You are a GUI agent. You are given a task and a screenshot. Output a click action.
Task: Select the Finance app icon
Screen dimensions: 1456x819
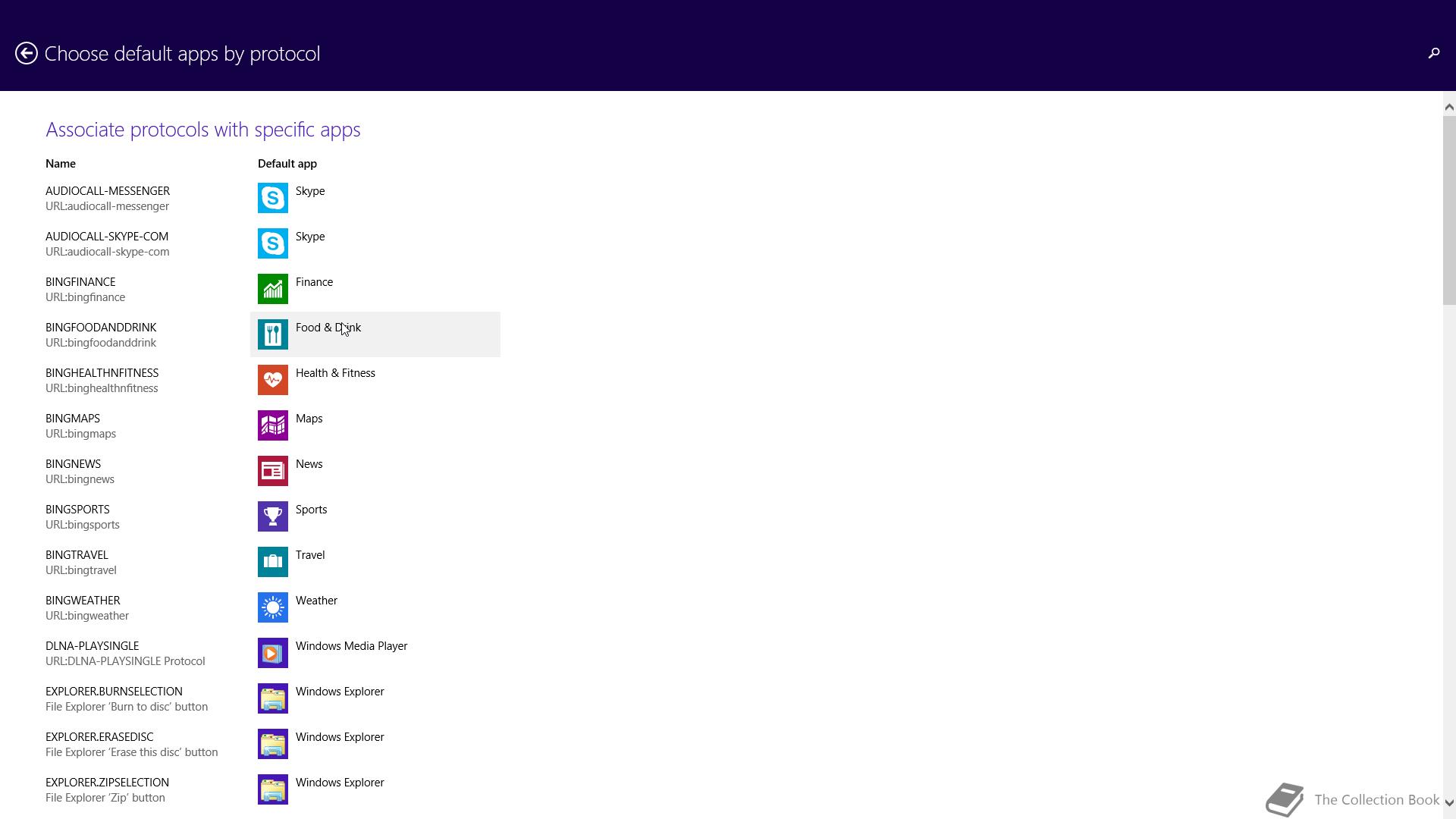pos(273,289)
